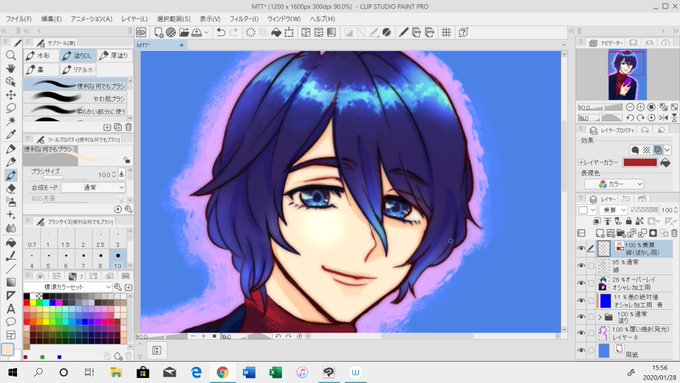
Task: Hide the top 100% 乗算 layer
Action: coord(581,248)
